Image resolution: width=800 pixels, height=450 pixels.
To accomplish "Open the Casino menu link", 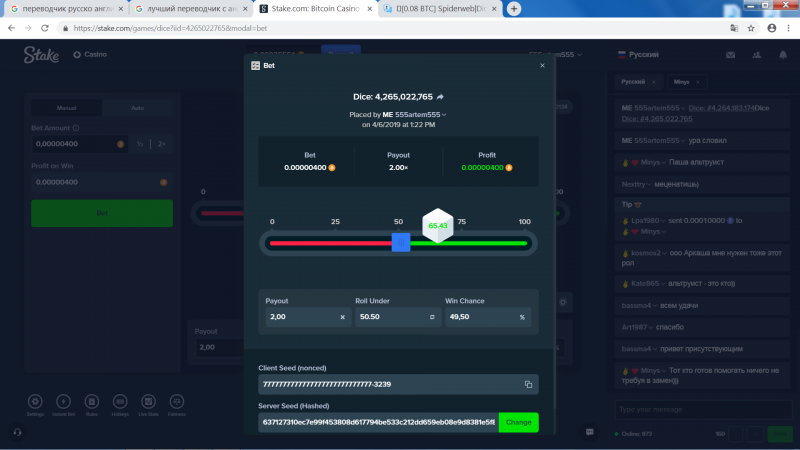I will click(x=90, y=54).
